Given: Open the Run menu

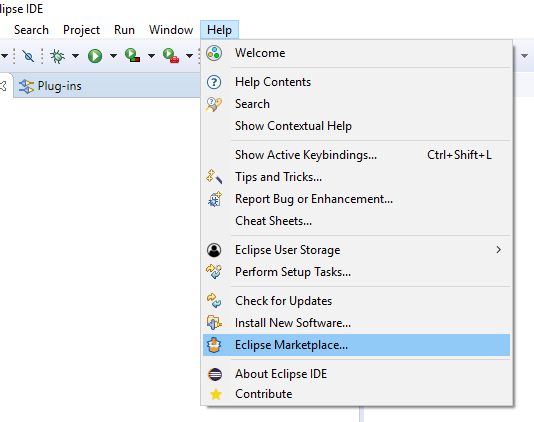Looking at the screenshot, I should [124, 30].
